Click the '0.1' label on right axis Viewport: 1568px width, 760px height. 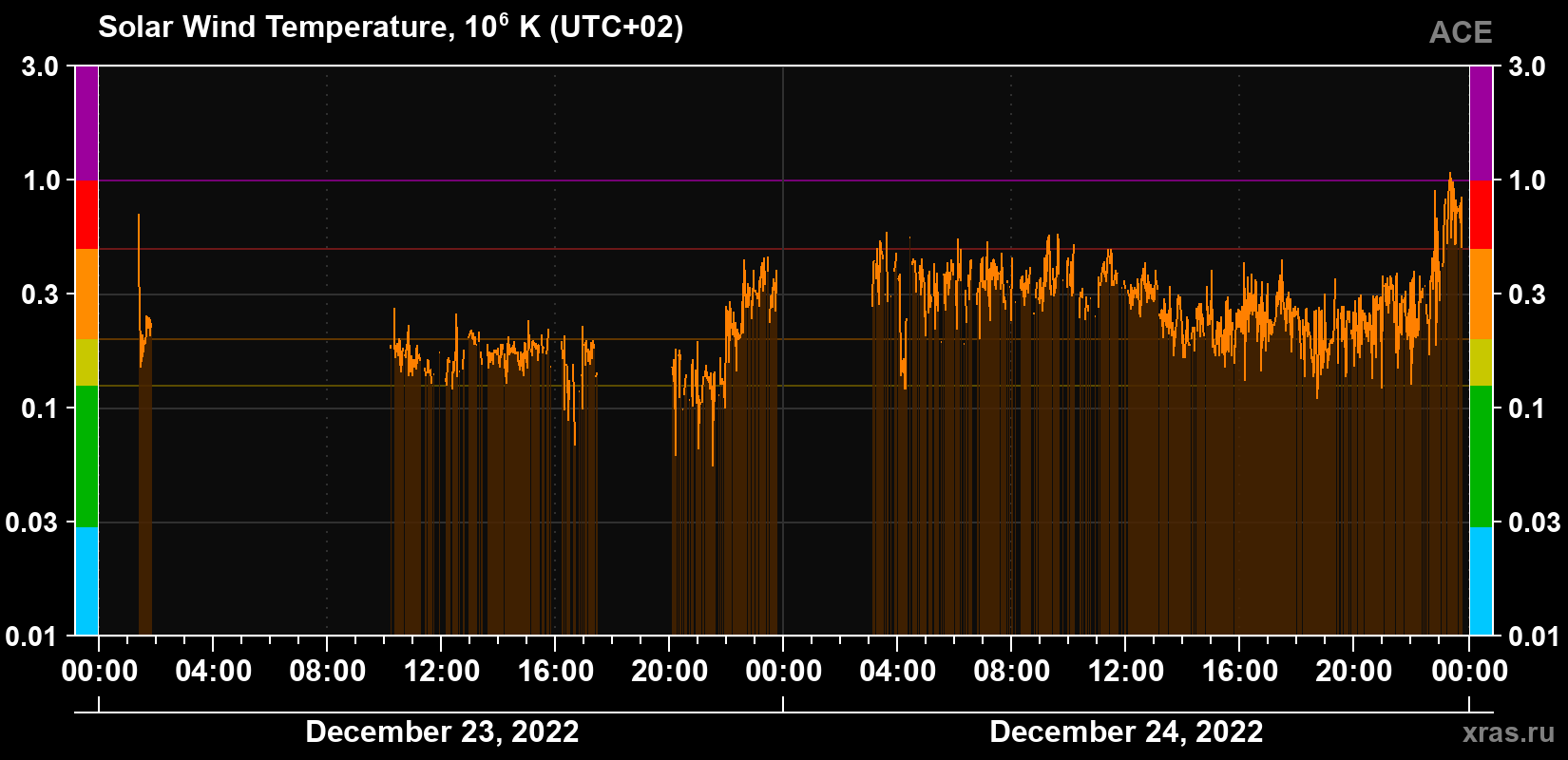click(x=1527, y=408)
